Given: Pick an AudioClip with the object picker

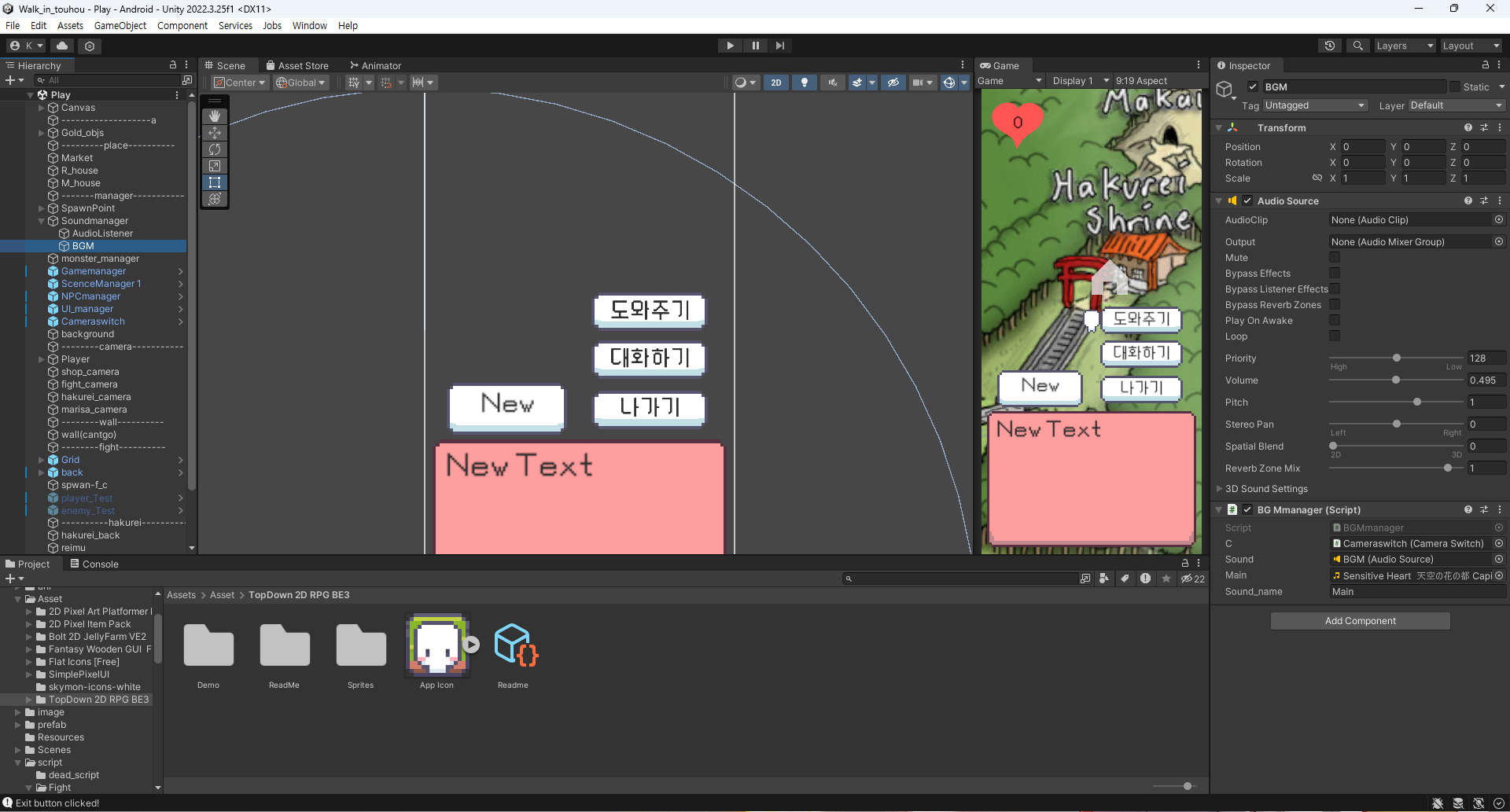Looking at the screenshot, I should coord(1499,220).
